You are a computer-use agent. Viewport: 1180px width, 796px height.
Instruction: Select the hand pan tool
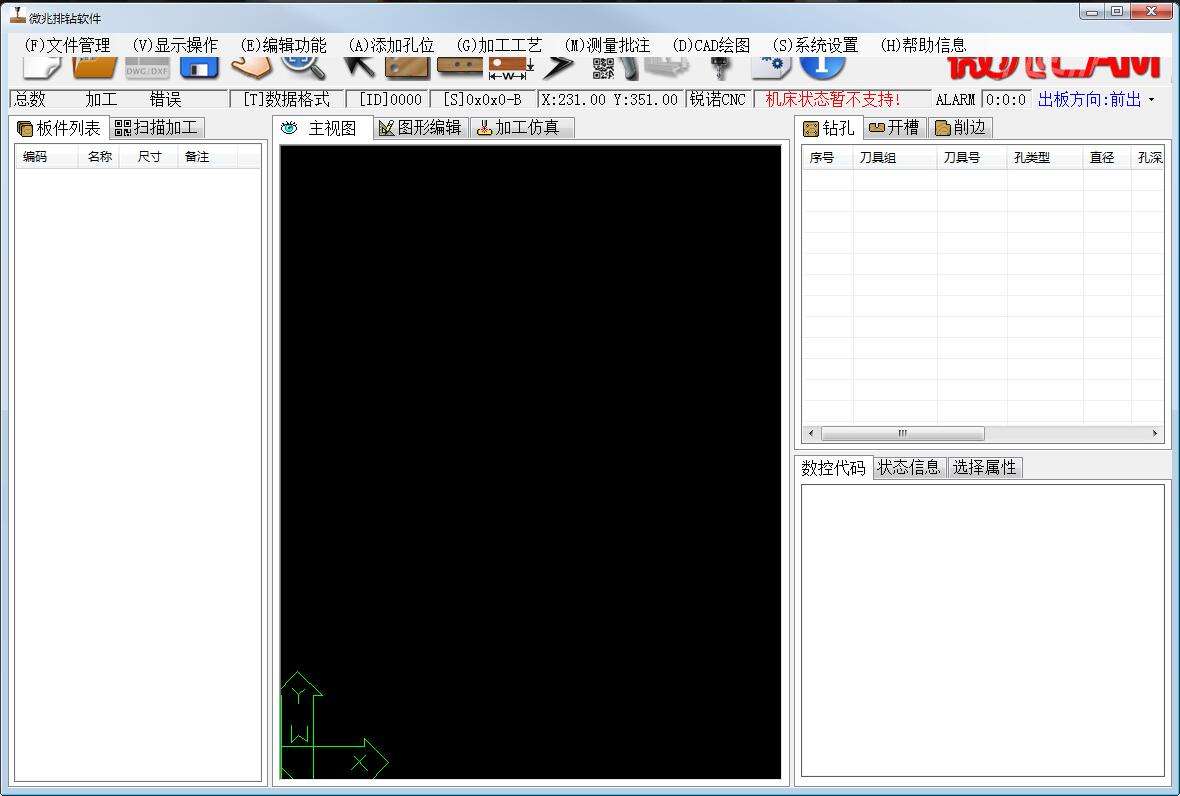click(251, 67)
